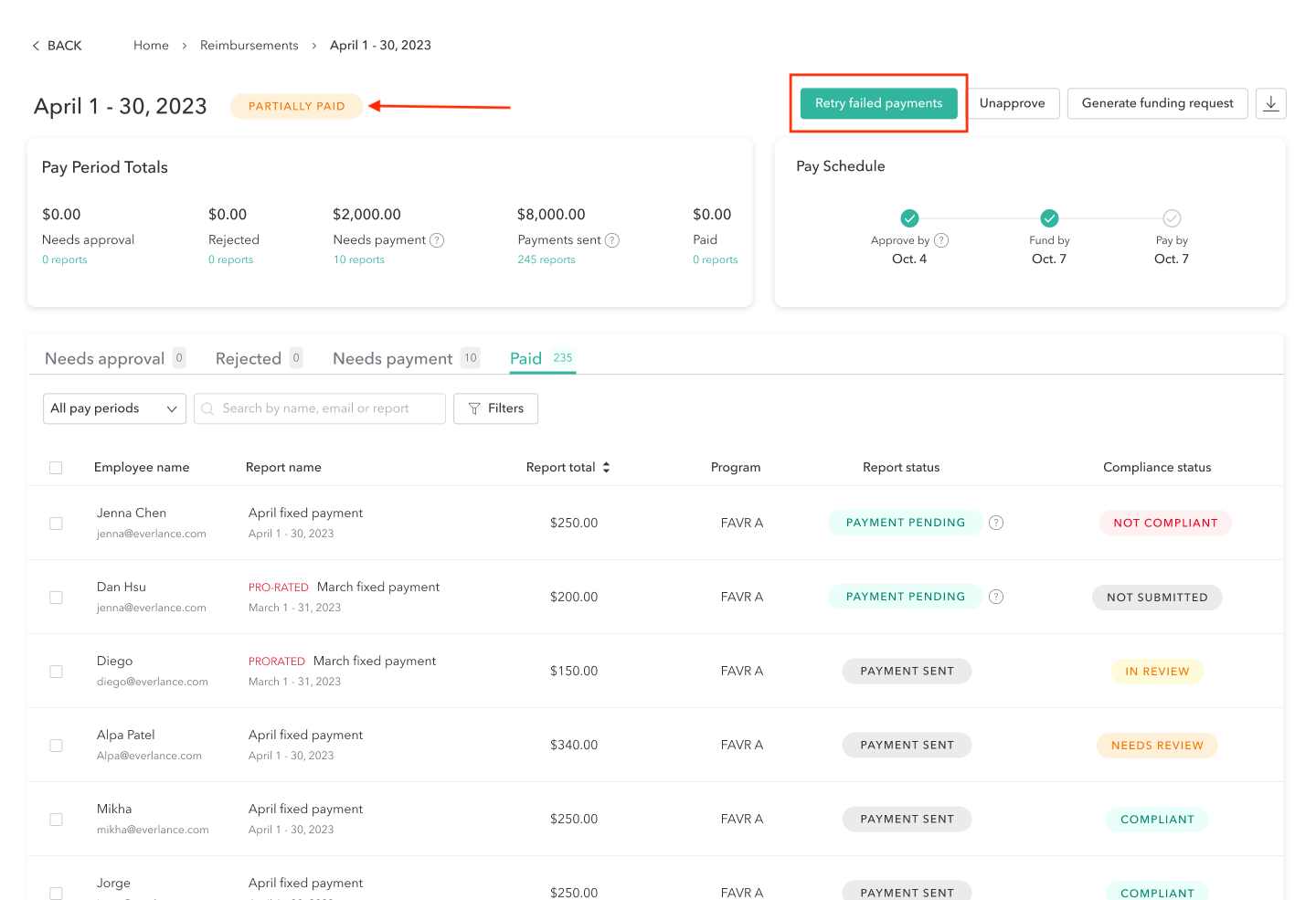Click Generate funding request button
The height and width of the screenshot is (900, 1316).
coord(1157,103)
